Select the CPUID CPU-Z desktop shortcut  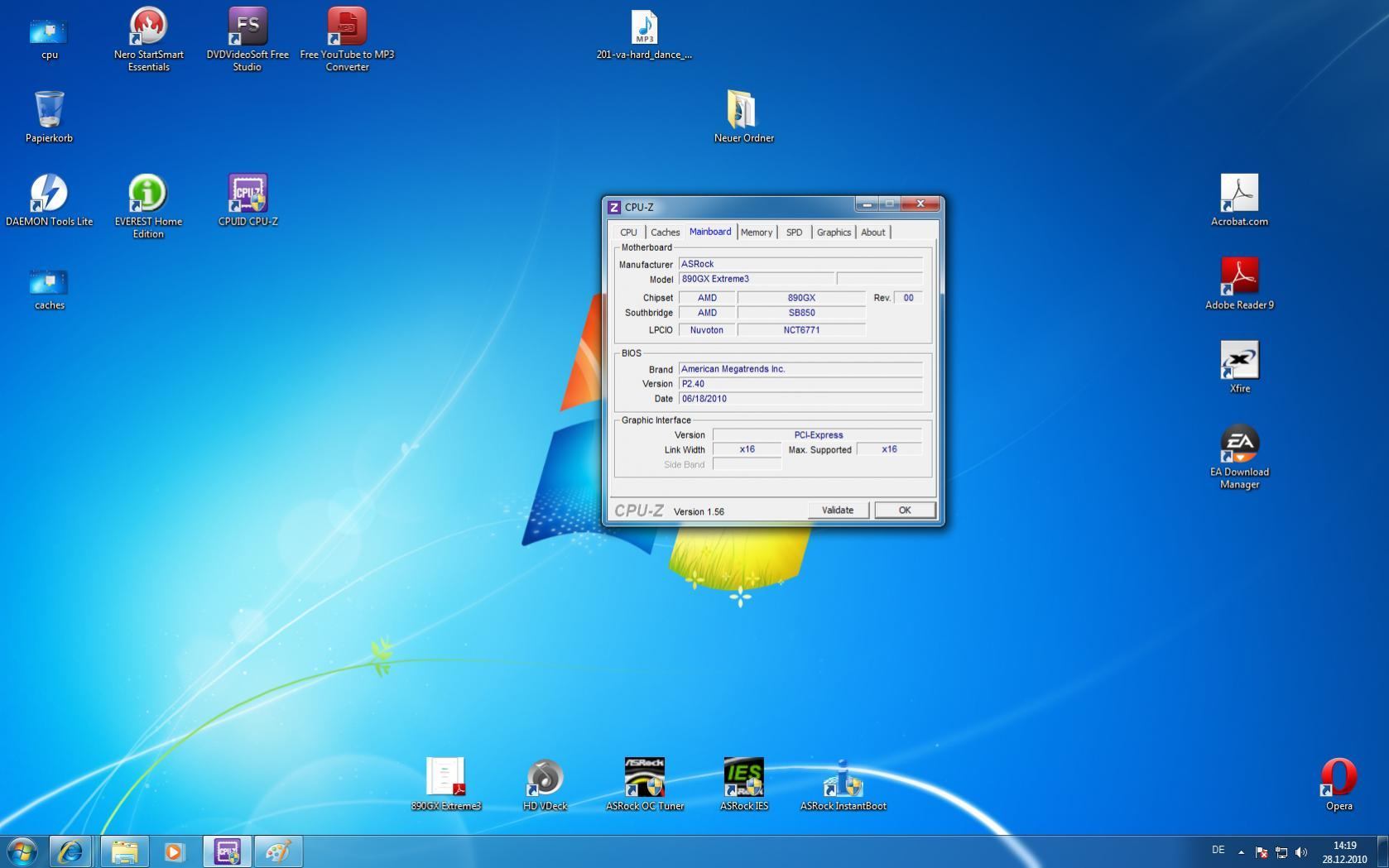pyautogui.click(x=248, y=200)
